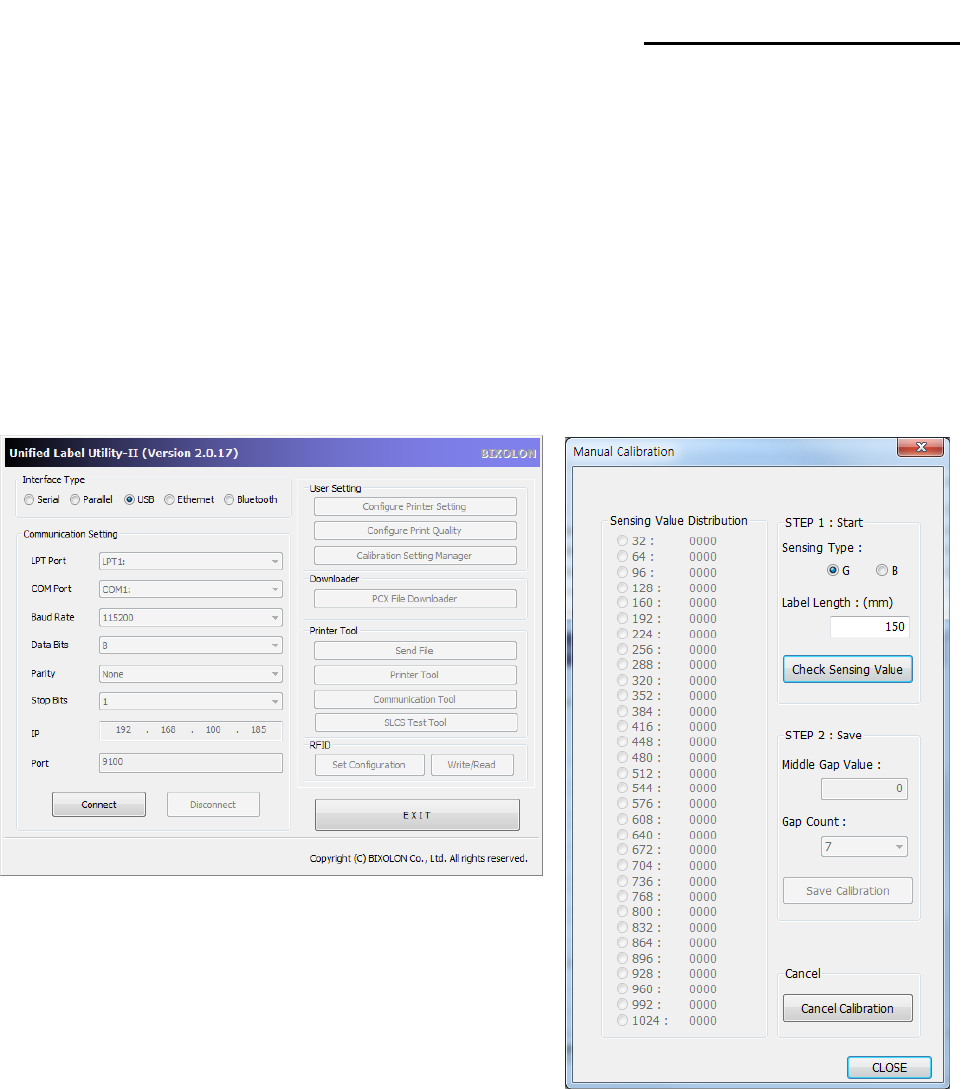976x1089 pixels.
Task: Open the Stop Bits dropdown
Action: pyautogui.click(x=191, y=701)
